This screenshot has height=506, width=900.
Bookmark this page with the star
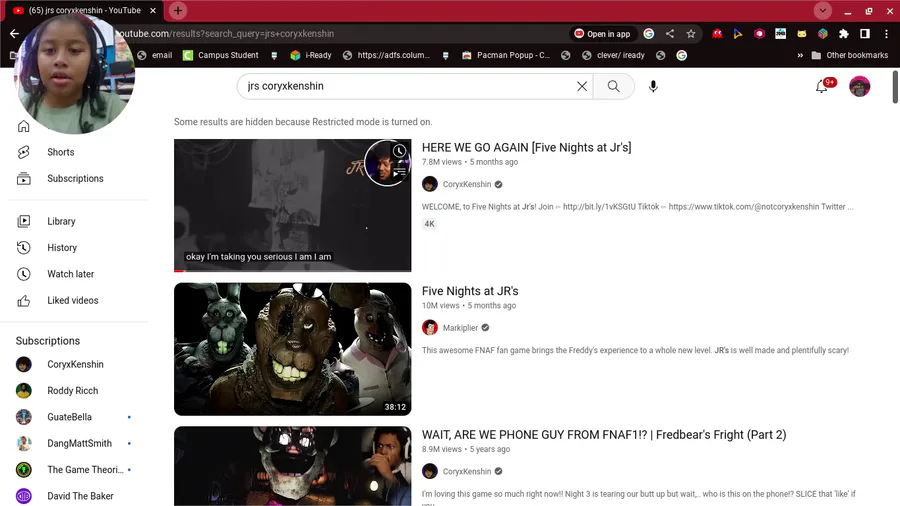coord(690,34)
